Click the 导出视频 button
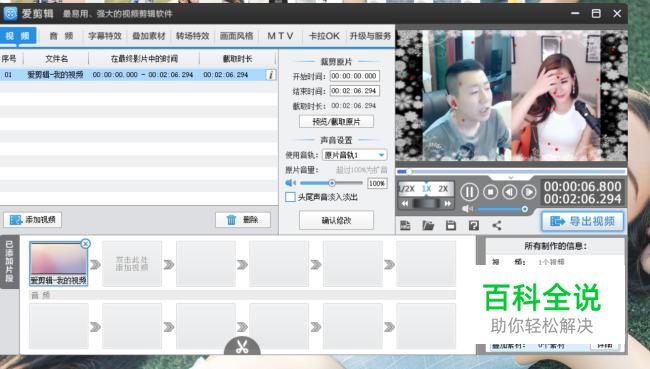Viewport: 650px width, 369px height. [582, 221]
